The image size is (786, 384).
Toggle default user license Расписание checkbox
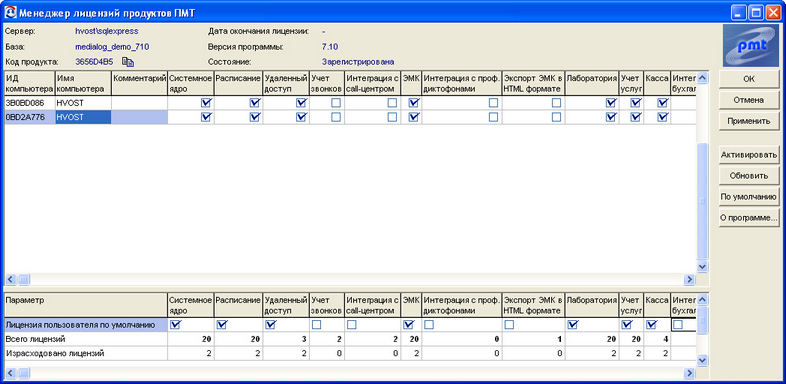222,325
